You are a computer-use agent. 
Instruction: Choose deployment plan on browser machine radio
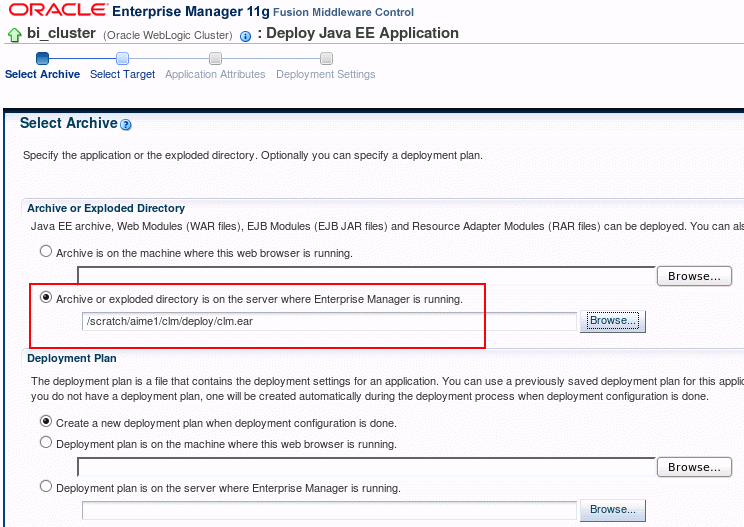pos(46,443)
